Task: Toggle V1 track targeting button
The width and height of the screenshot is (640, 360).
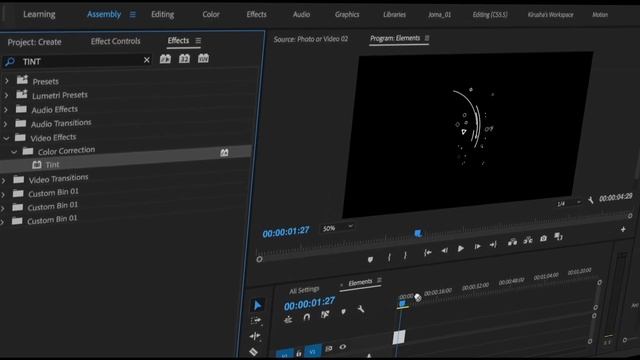Action: tap(313, 351)
